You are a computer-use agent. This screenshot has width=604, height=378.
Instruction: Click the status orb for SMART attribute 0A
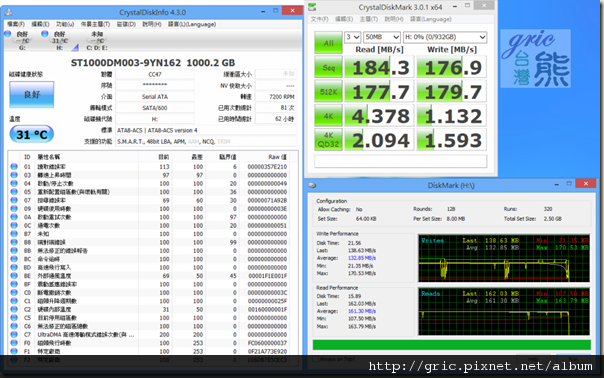point(14,217)
